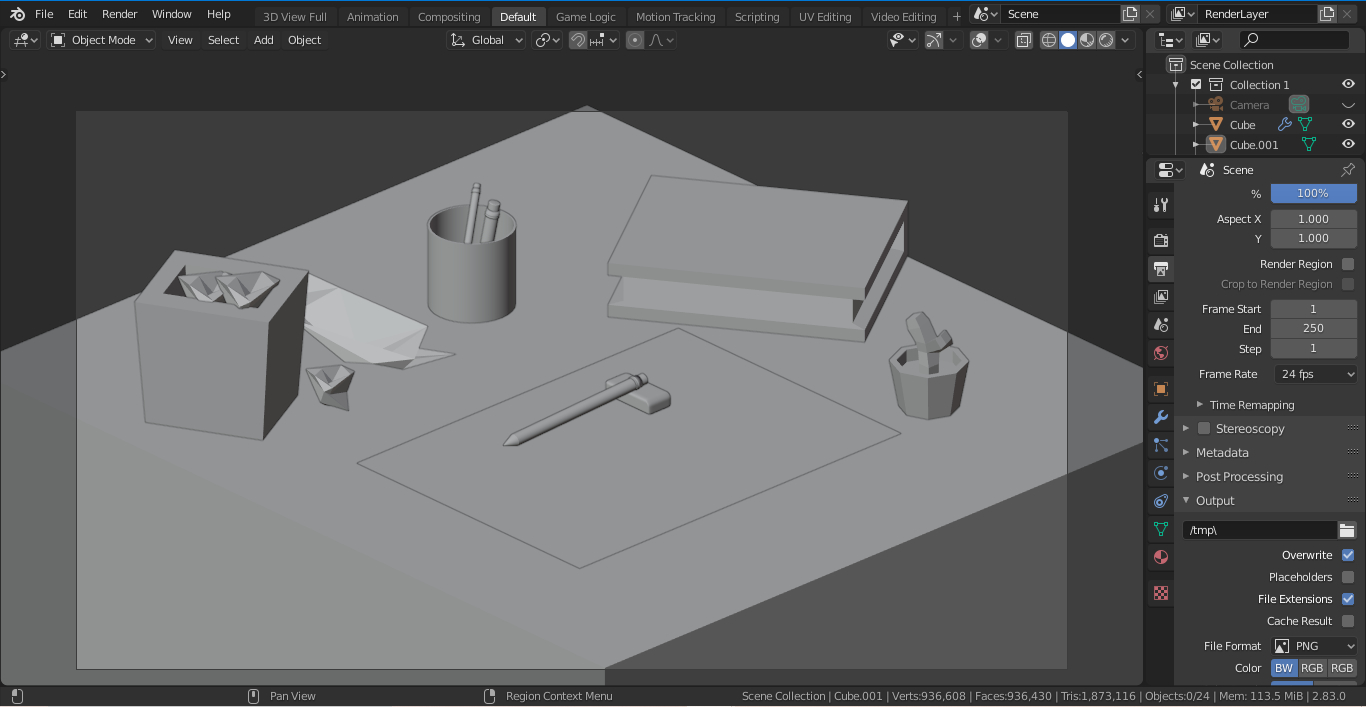1366x707 pixels.
Task: Hide Cube.001 with its eye toggle
Action: [x=1348, y=144]
